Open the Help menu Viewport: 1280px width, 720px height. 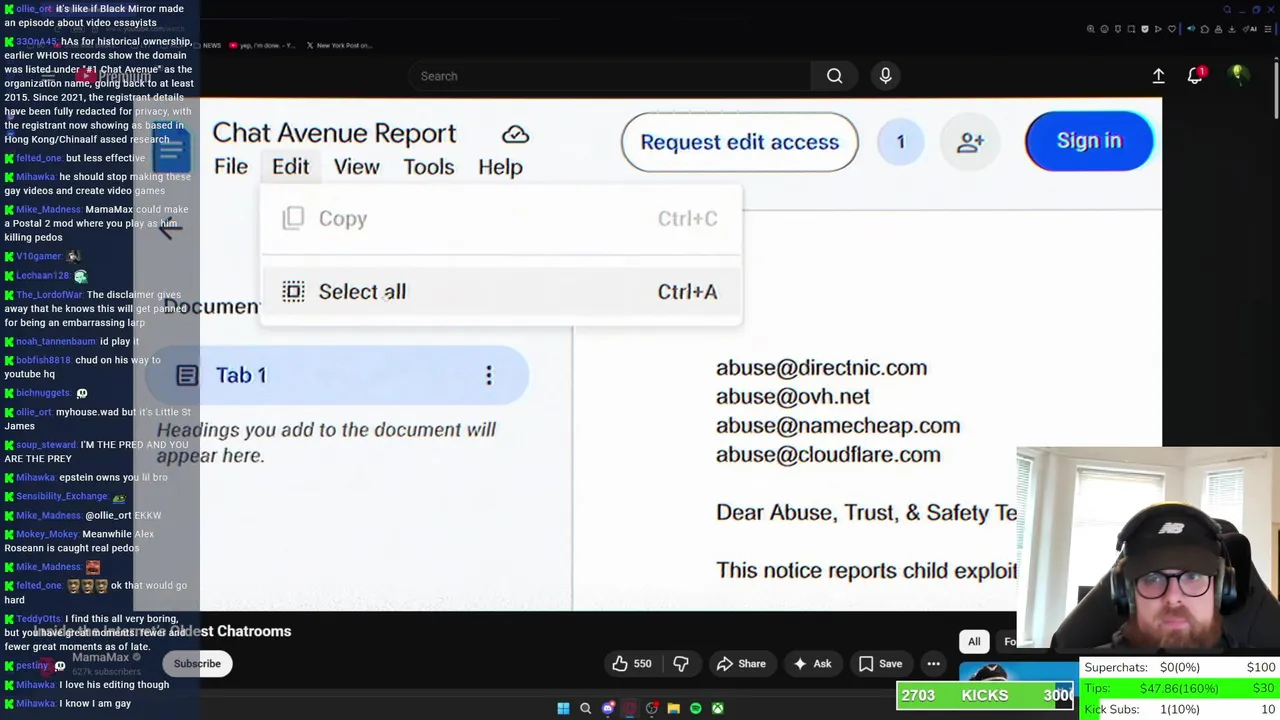click(500, 167)
